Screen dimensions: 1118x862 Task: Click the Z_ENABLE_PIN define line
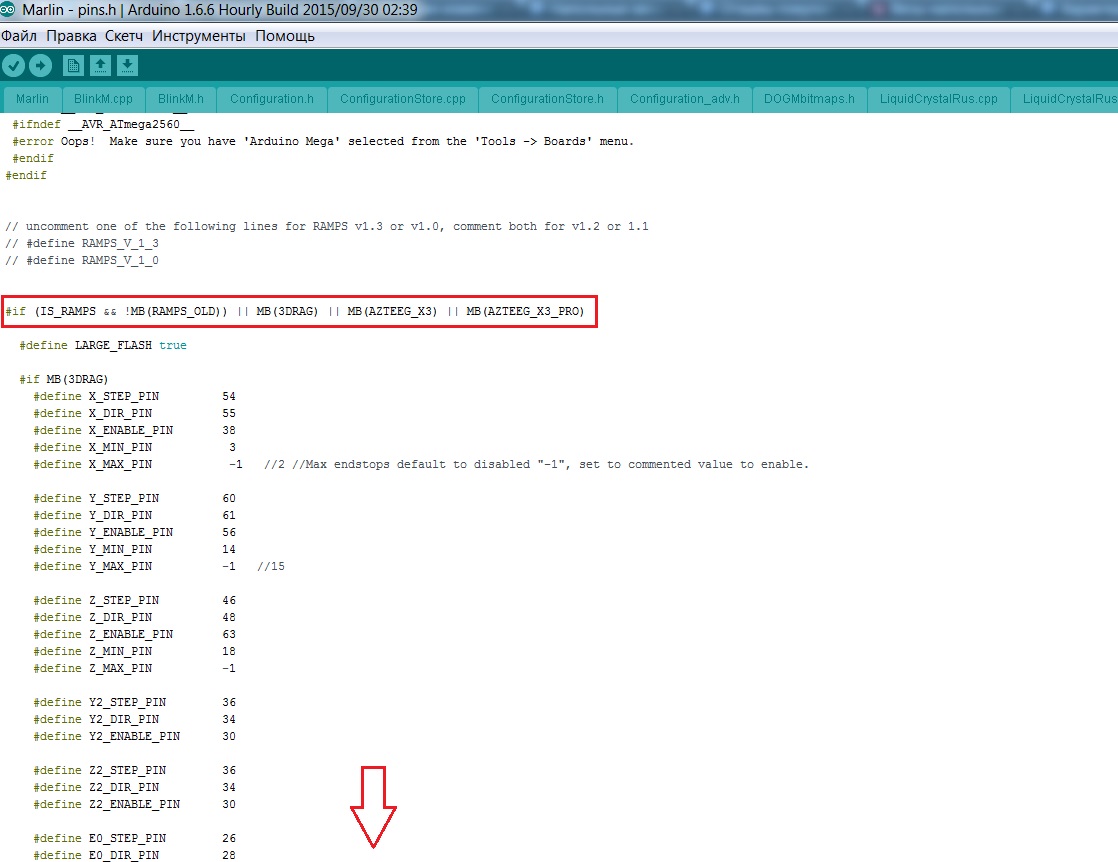coord(134,635)
